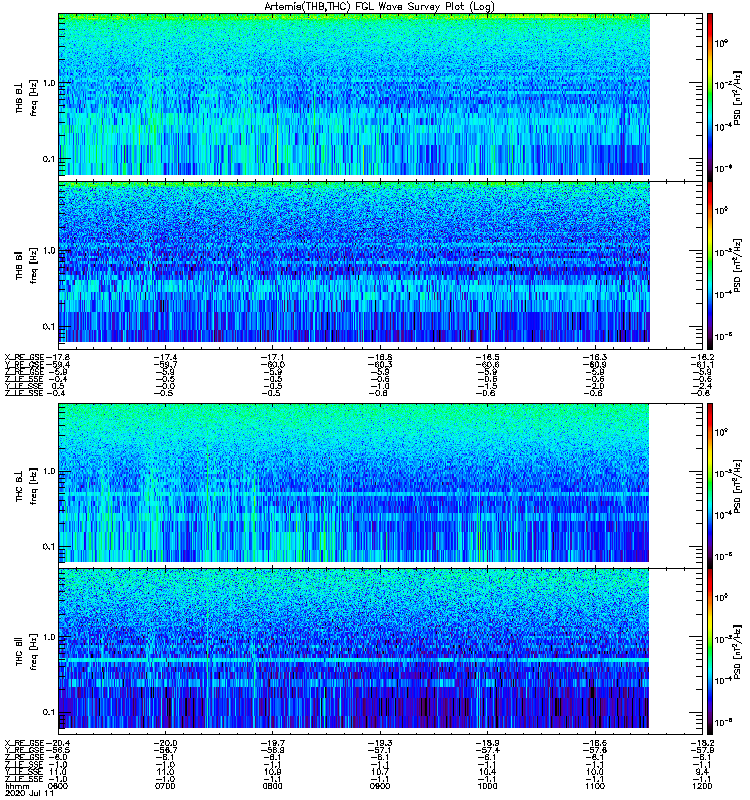Click the '1.0' frequency tick of THB B∥ panel

pyautogui.click(x=48, y=251)
